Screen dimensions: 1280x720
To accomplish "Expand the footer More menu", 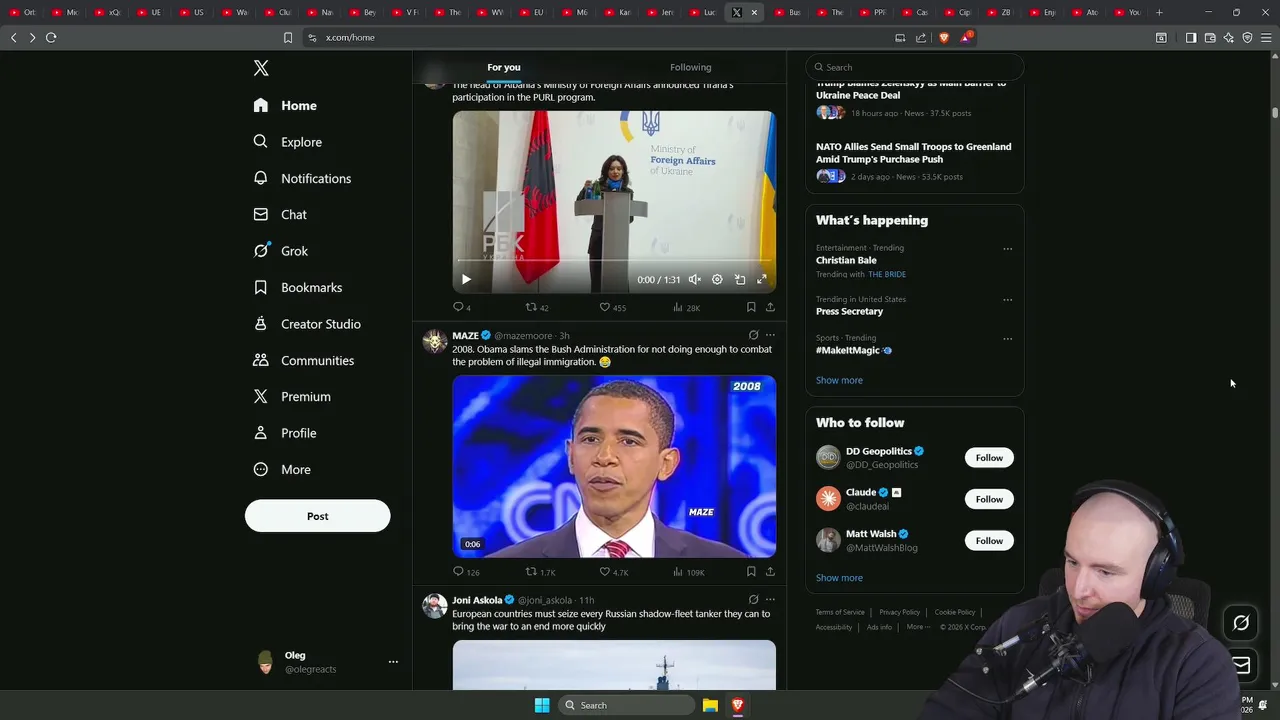I will pyautogui.click(x=918, y=627).
